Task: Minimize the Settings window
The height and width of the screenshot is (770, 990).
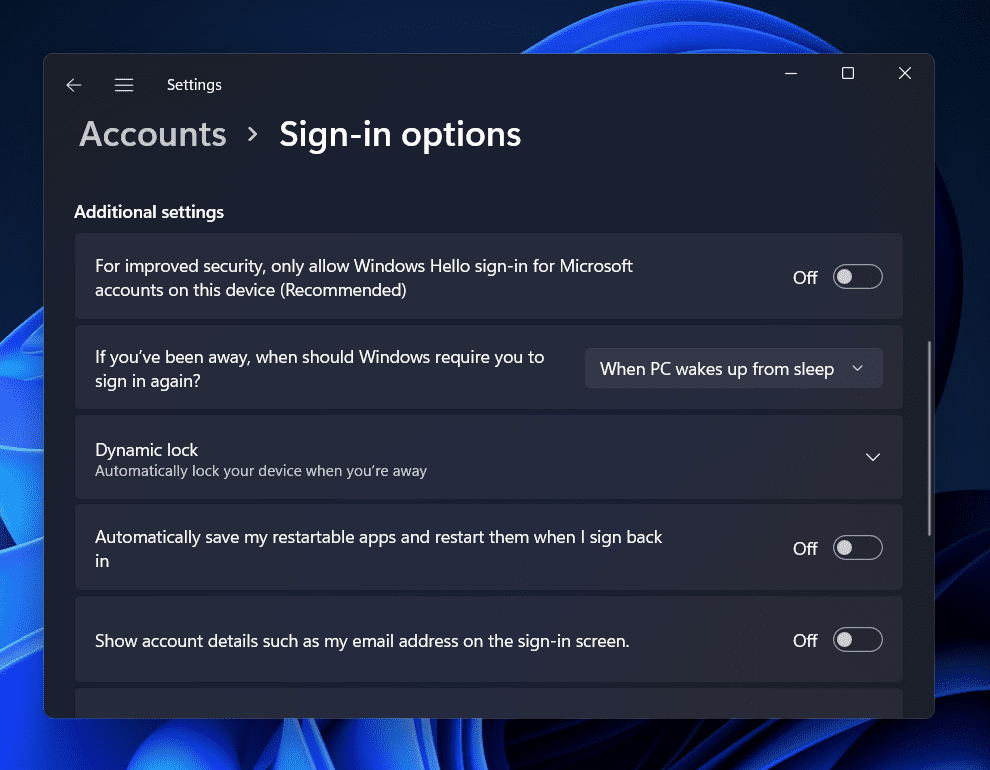Action: tap(791, 73)
